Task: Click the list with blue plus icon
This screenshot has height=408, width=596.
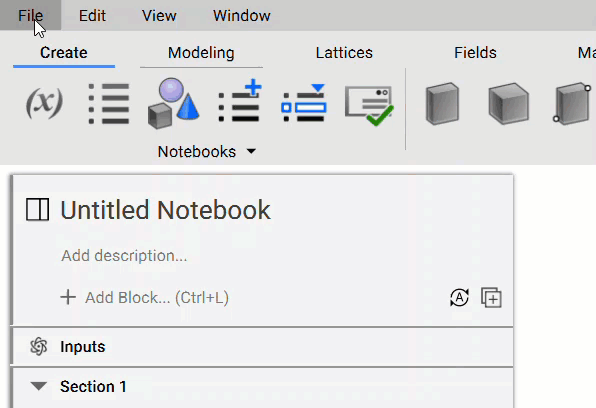Action: 240,101
